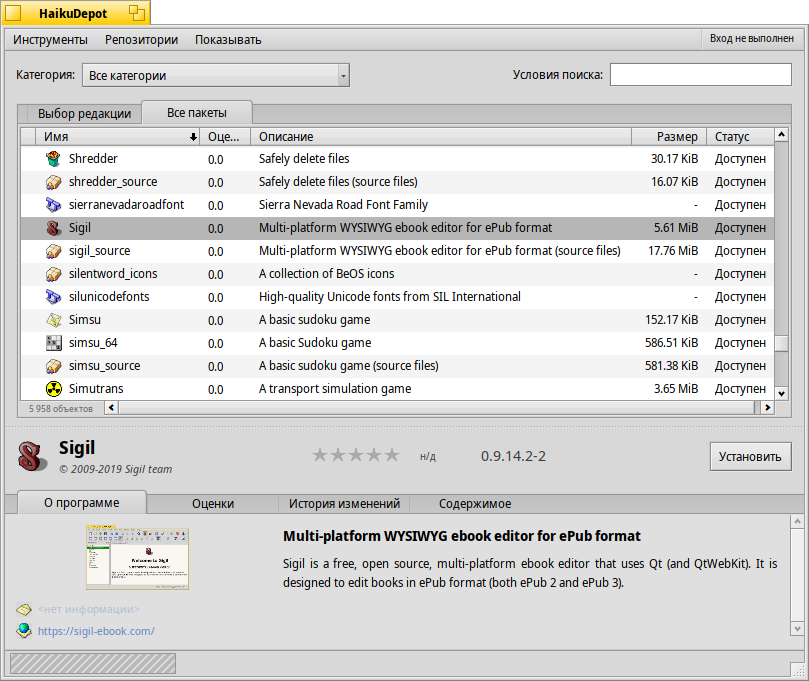
Task: Click the striped progress bar at bottom
Action: [93, 663]
